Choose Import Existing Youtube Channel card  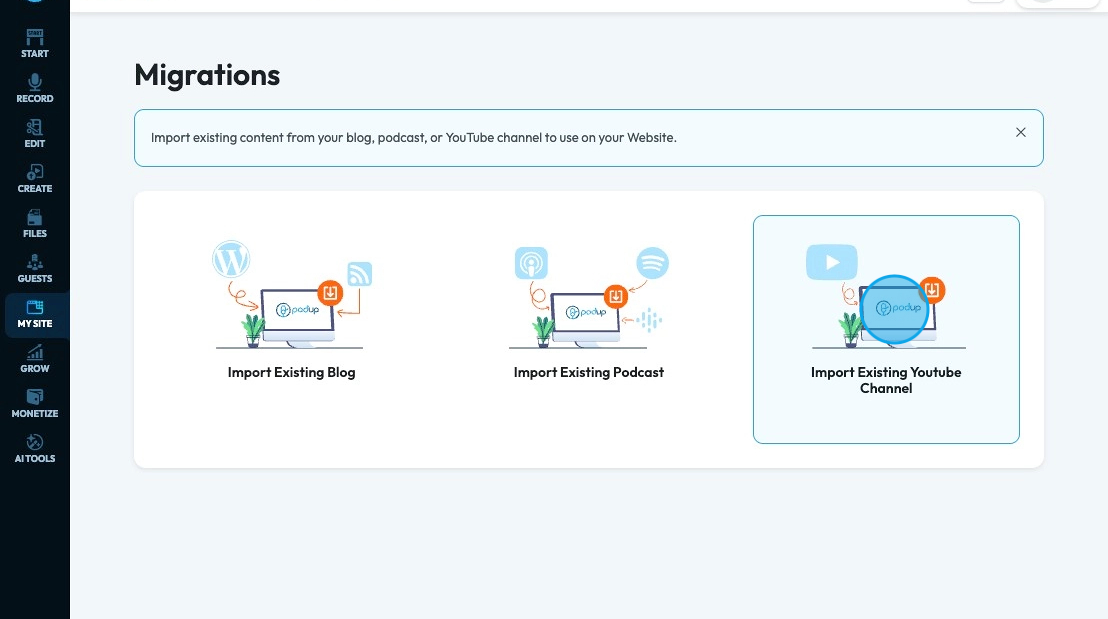886,329
